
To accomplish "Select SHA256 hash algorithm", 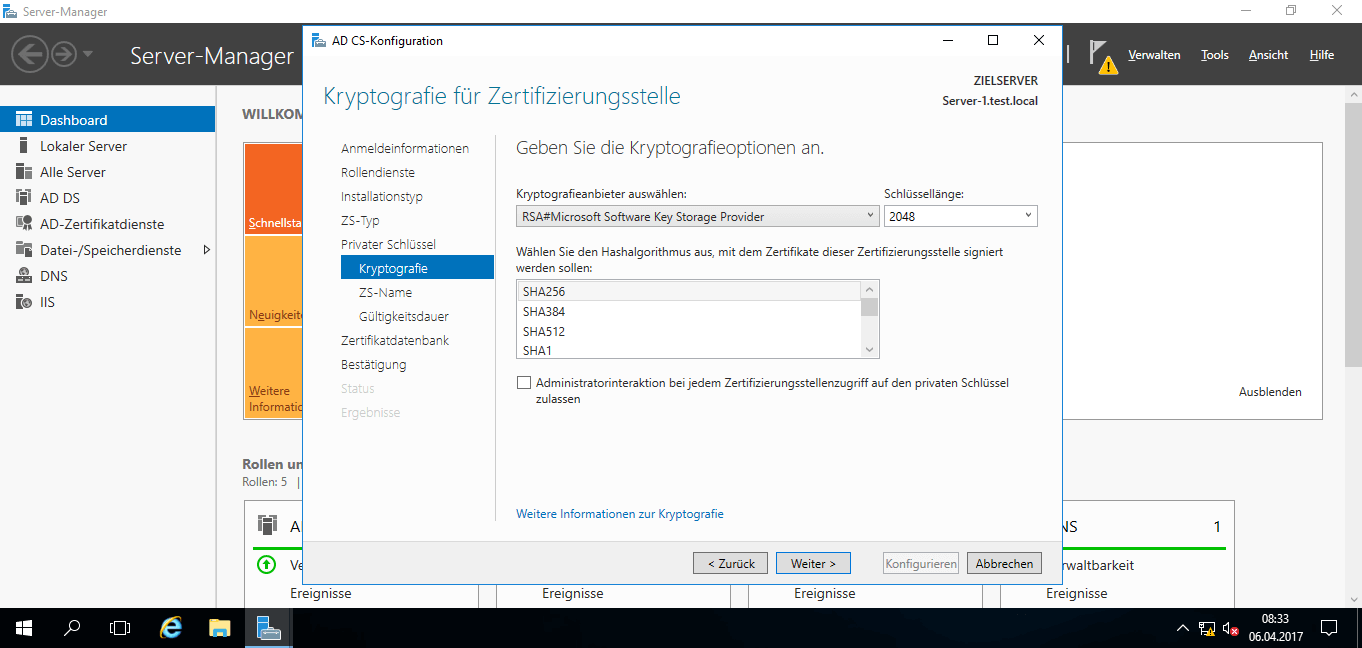I will pyautogui.click(x=689, y=291).
